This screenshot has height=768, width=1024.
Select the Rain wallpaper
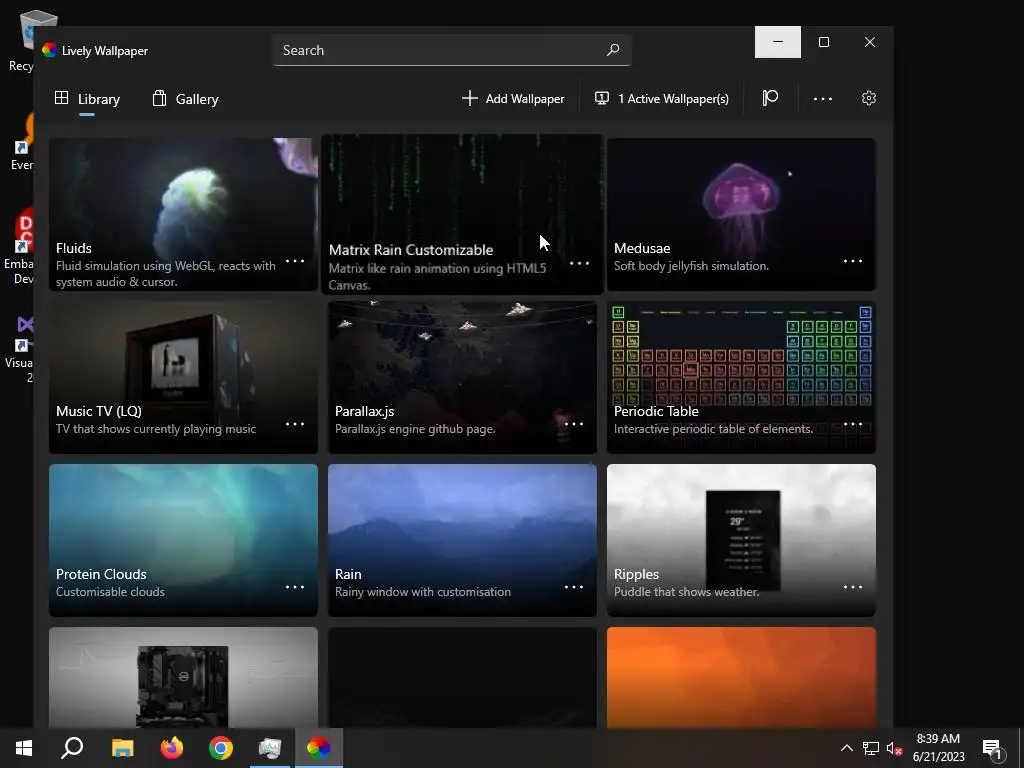(x=462, y=540)
